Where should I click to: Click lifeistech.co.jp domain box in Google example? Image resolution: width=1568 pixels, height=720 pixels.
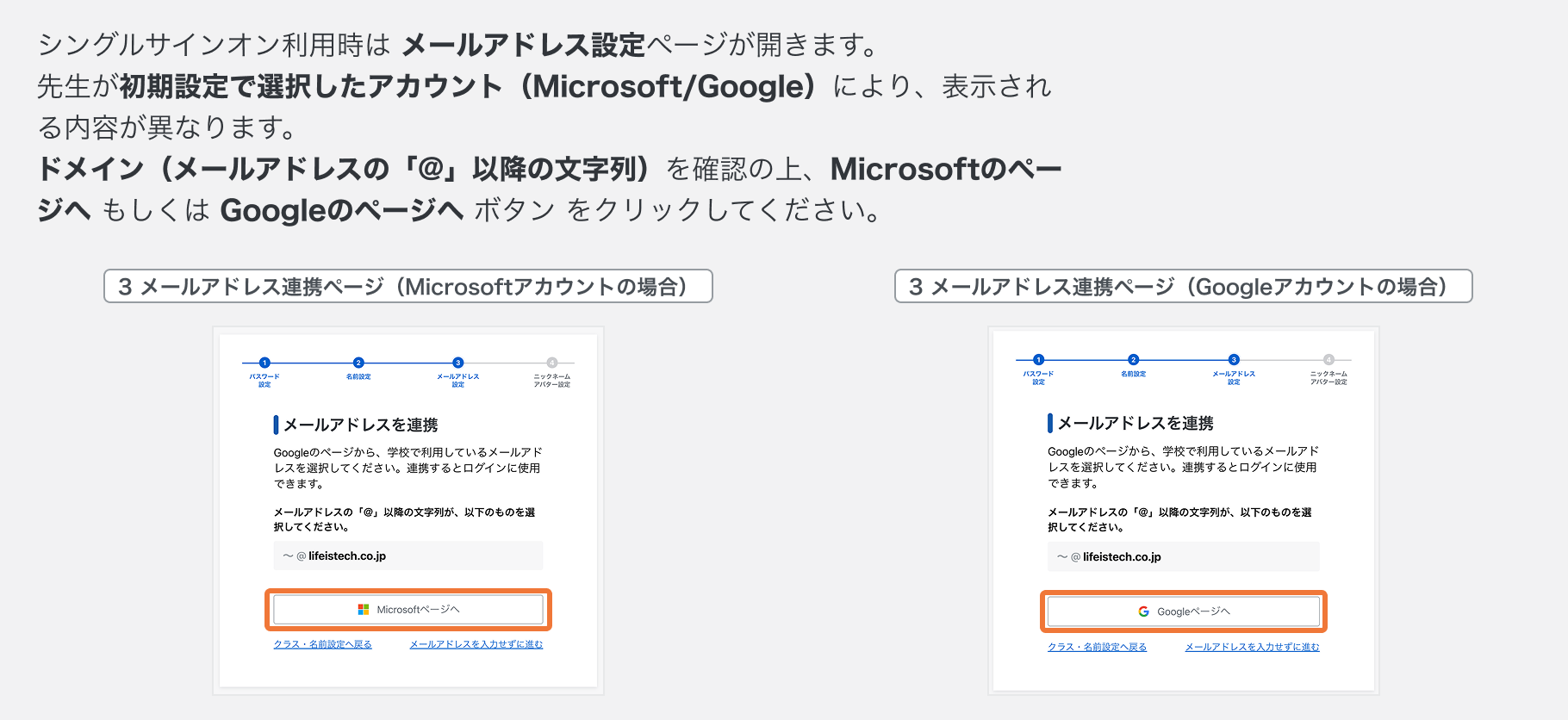1183,556
